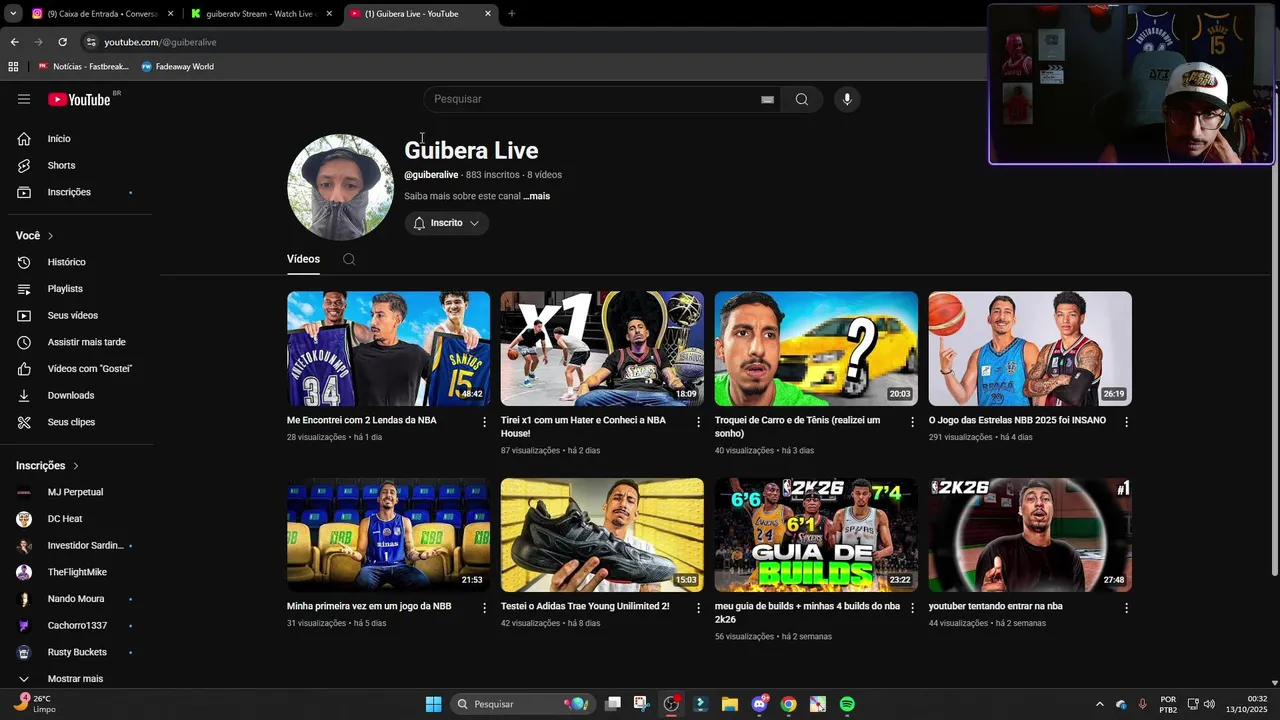
Task: Open options for Troquei de Carro video
Action: coord(912,422)
